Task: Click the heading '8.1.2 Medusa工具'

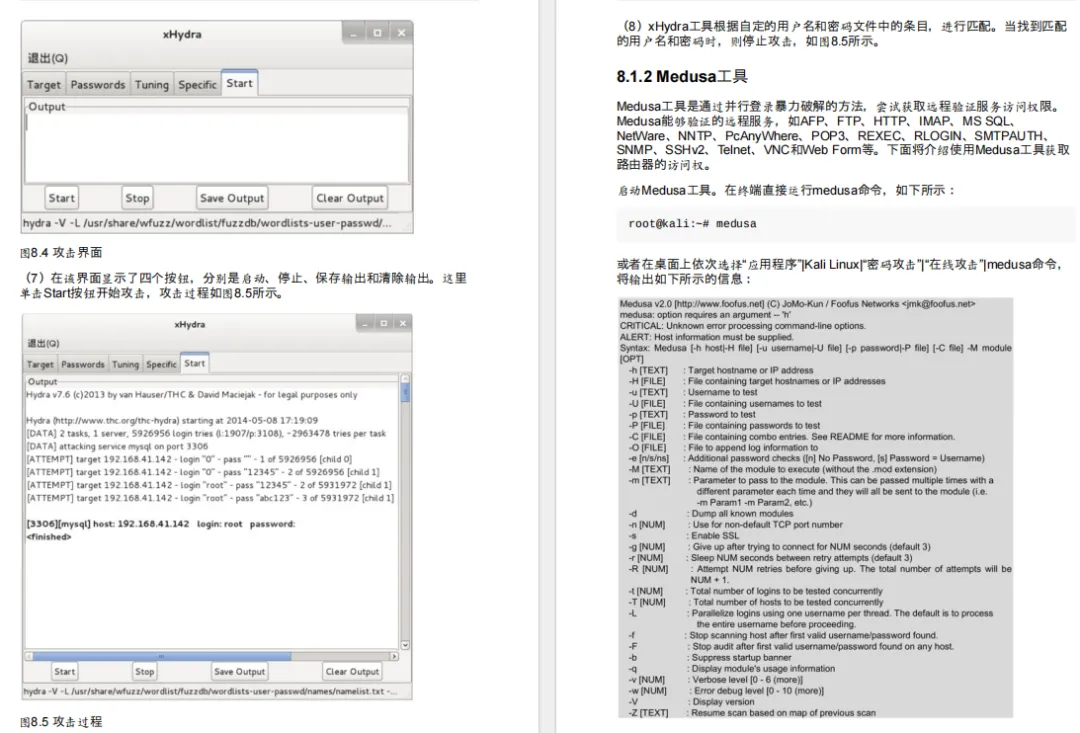Action: 682,76
